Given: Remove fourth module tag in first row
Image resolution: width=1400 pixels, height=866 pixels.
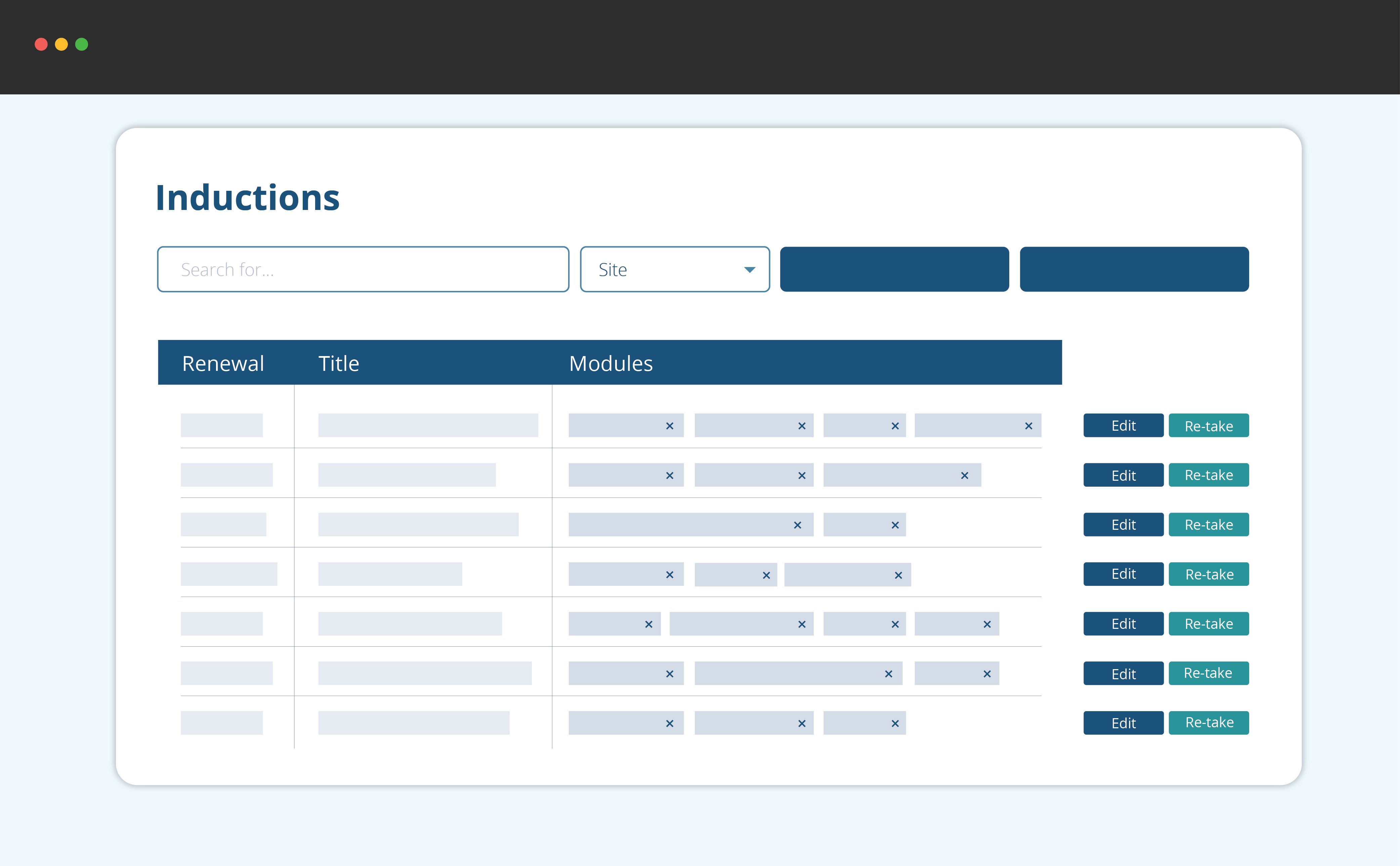Looking at the screenshot, I should point(1028,426).
